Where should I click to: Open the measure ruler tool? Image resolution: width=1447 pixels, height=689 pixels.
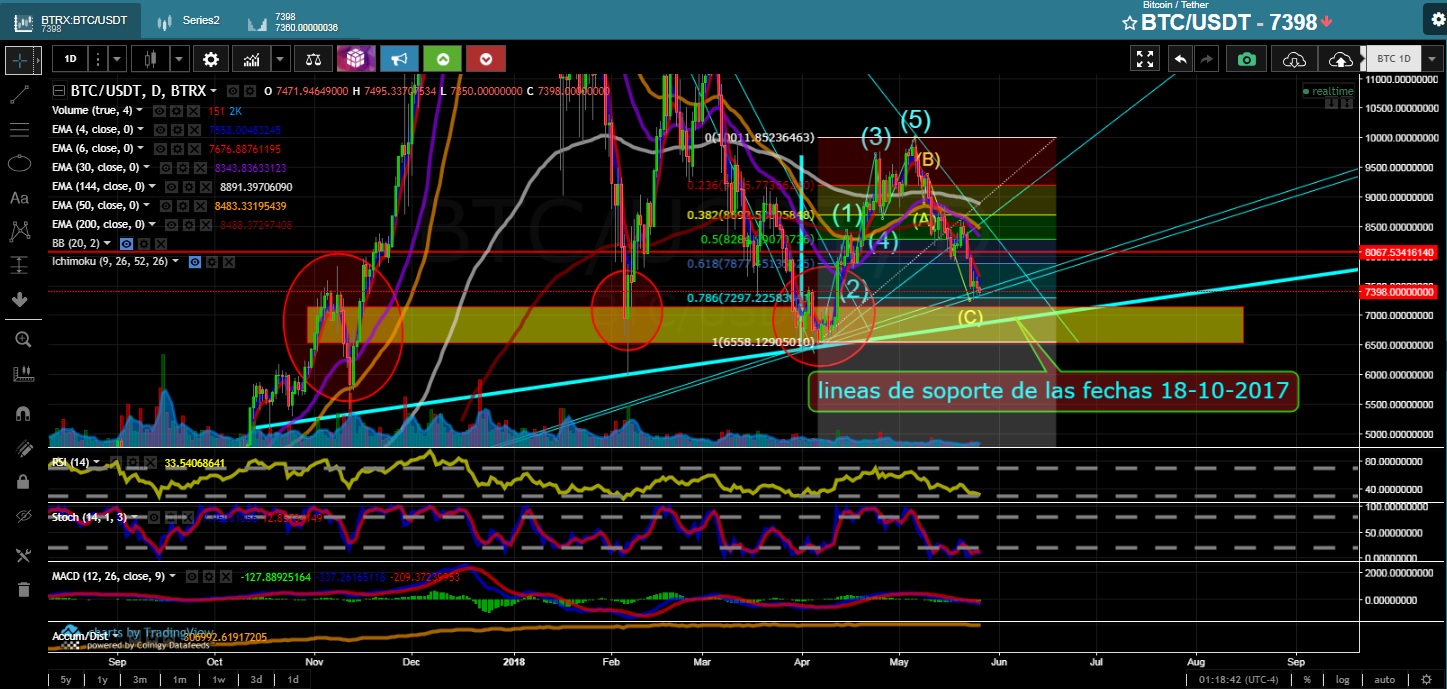click(x=22, y=374)
